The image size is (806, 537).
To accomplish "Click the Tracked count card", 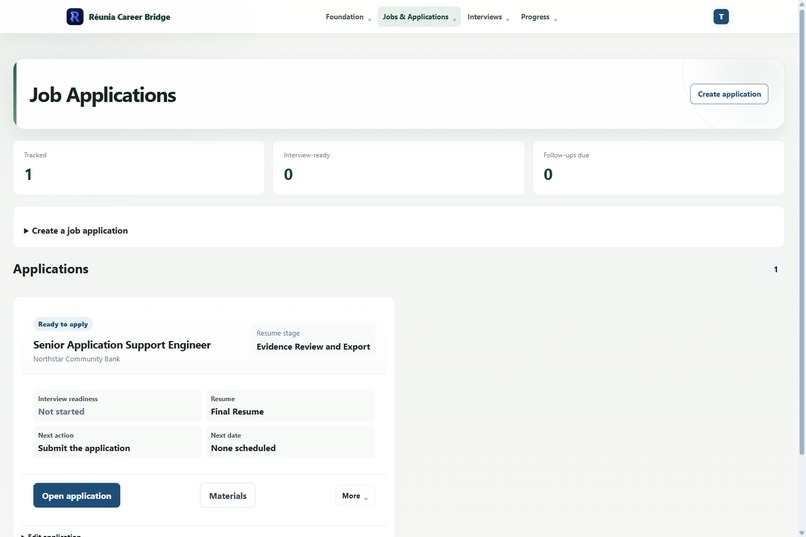I will coord(139,168).
